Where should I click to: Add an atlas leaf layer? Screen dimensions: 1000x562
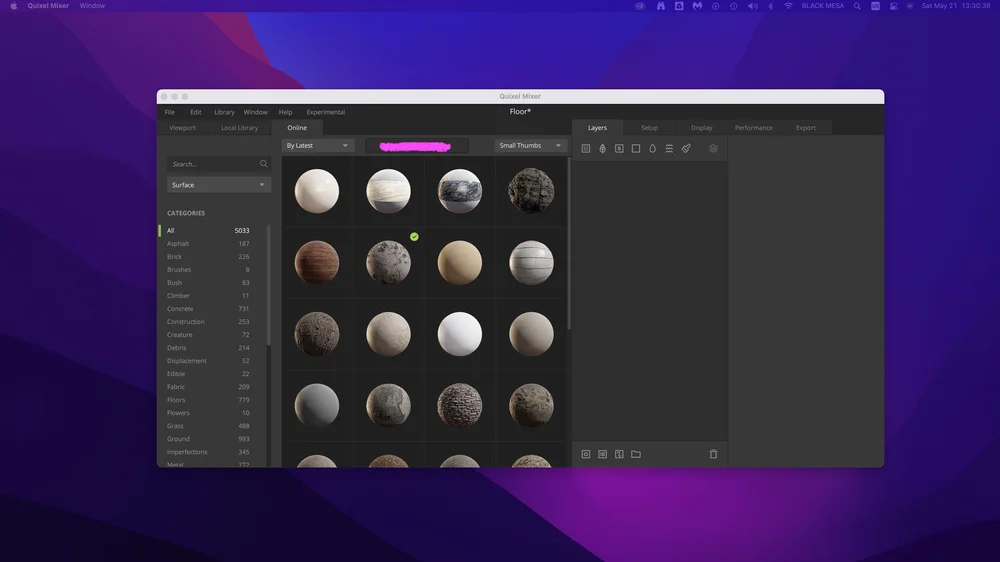click(602, 149)
